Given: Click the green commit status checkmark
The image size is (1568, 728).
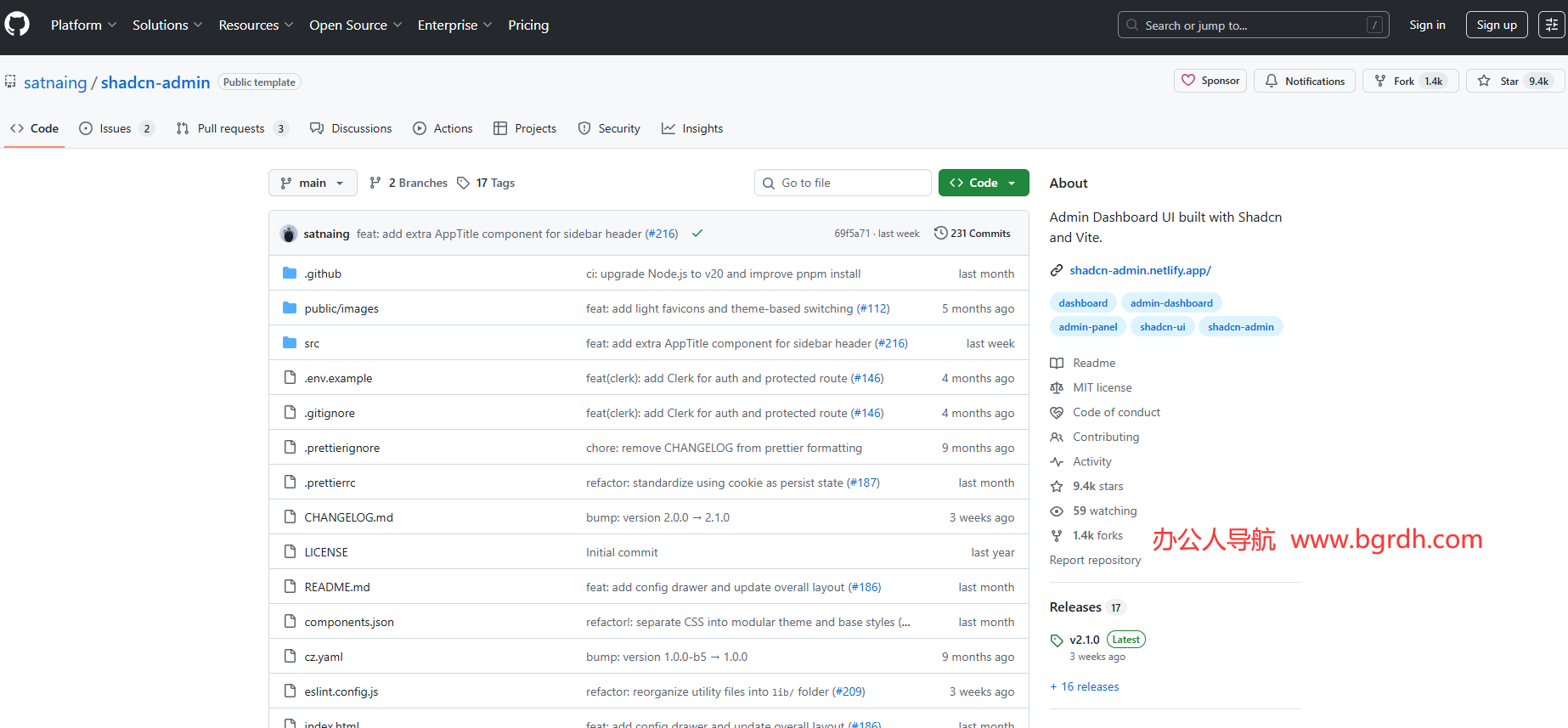Looking at the screenshot, I should 697,234.
